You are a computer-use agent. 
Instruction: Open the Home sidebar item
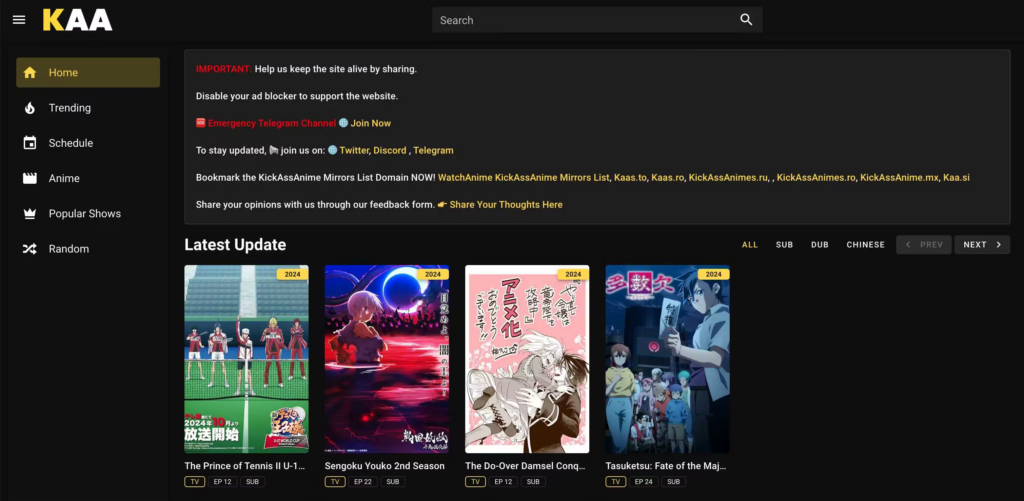(88, 73)
